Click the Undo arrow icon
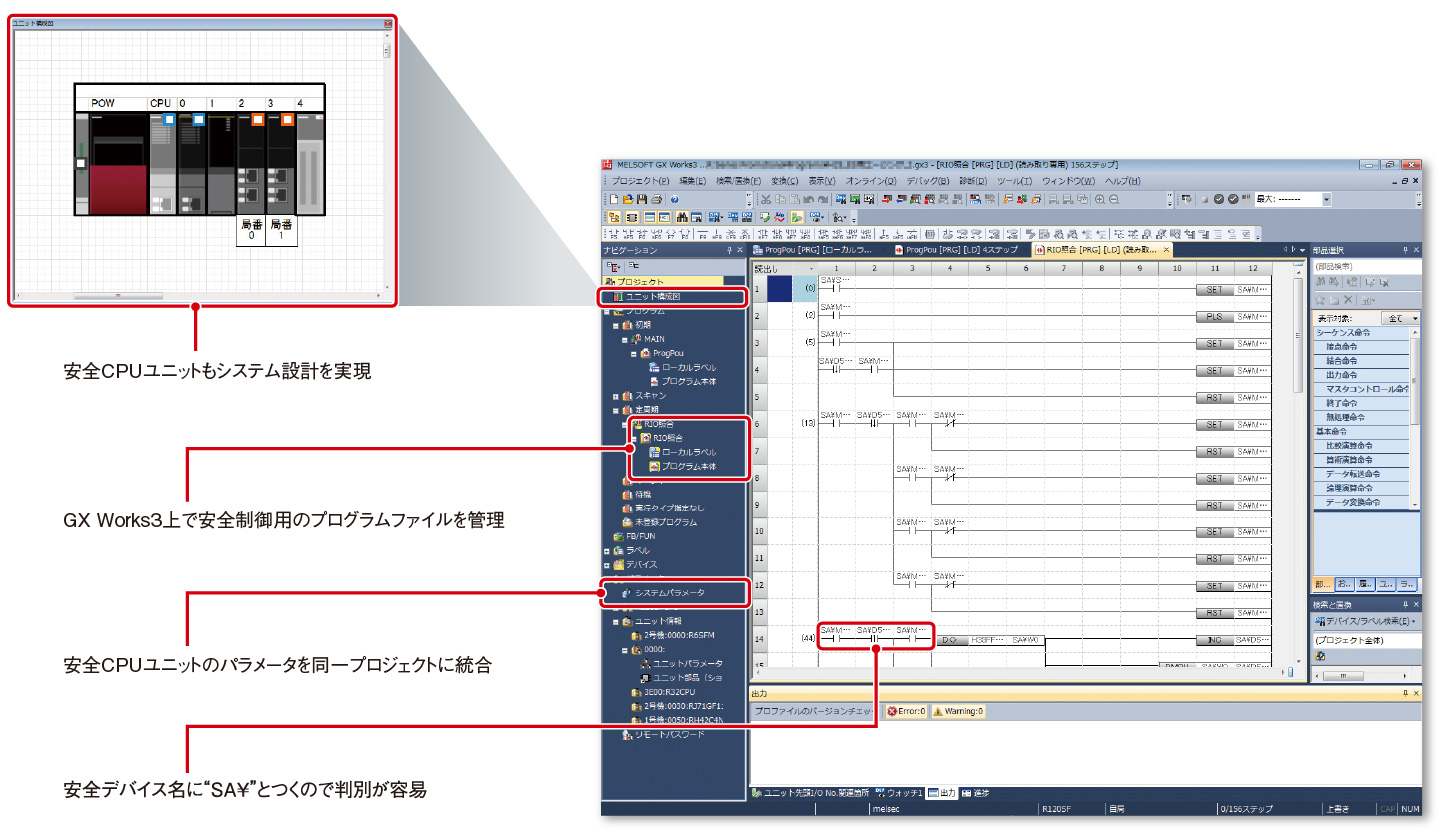This screenshot has height=840, width=1440. pyautogui.click(x=808, y=200)
